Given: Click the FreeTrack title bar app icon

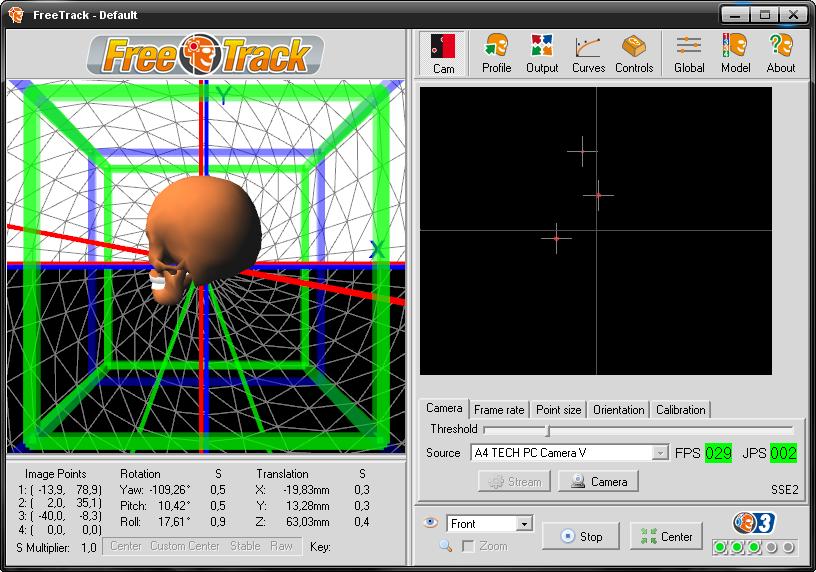Looking at the screenshot, I should 16,15.
